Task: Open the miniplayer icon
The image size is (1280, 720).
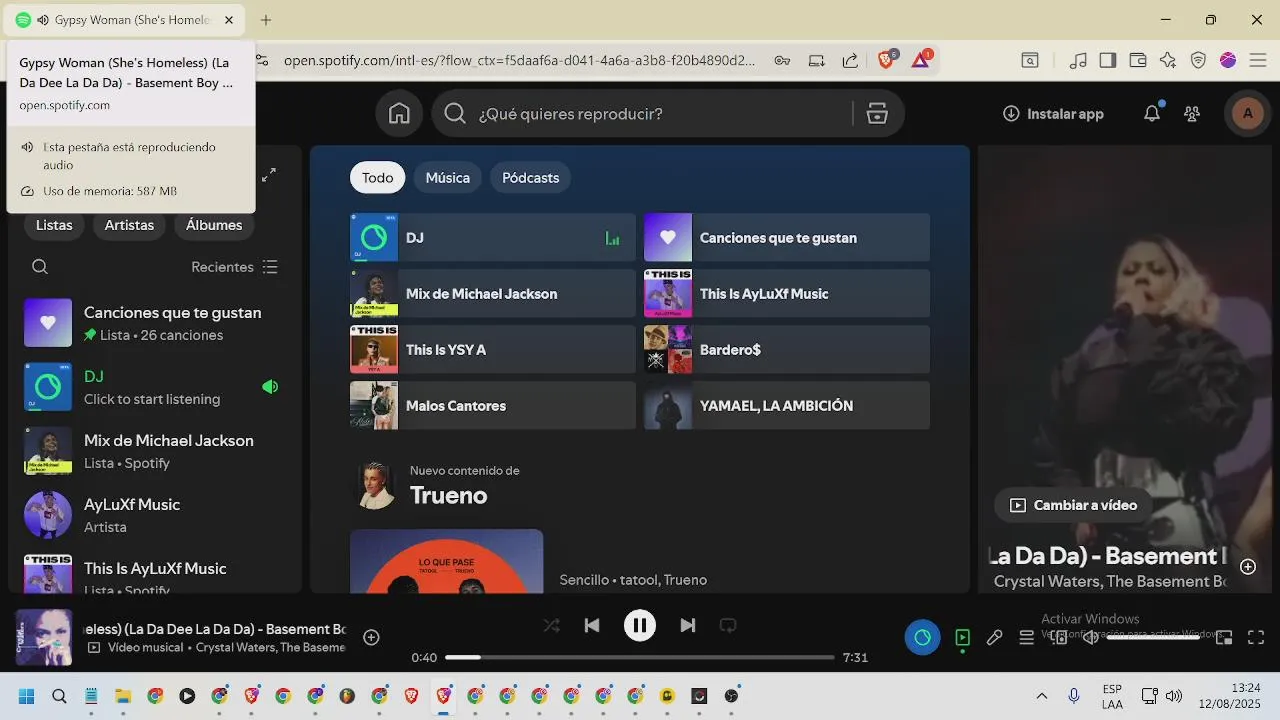Action: coord(1224,637)
